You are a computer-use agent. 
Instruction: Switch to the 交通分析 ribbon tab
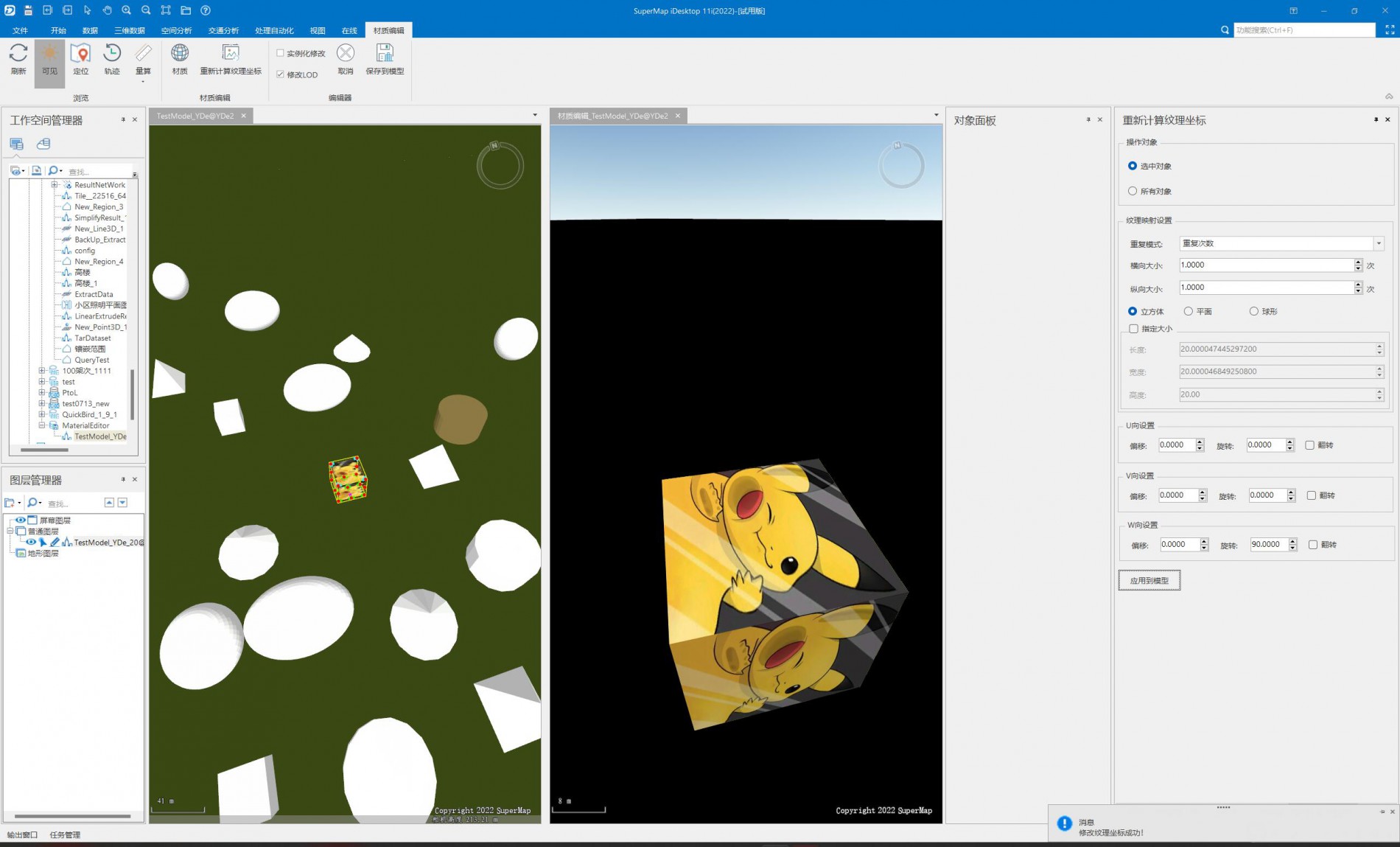click(x=223, y=30)
